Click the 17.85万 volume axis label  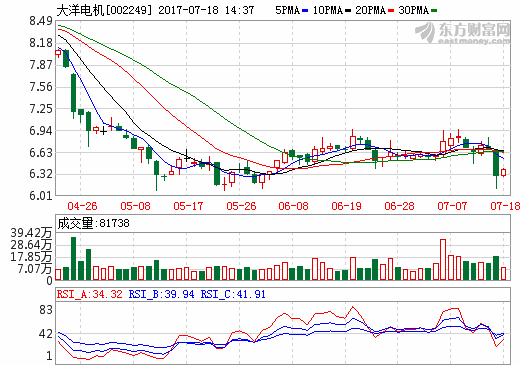coord(31,257)
